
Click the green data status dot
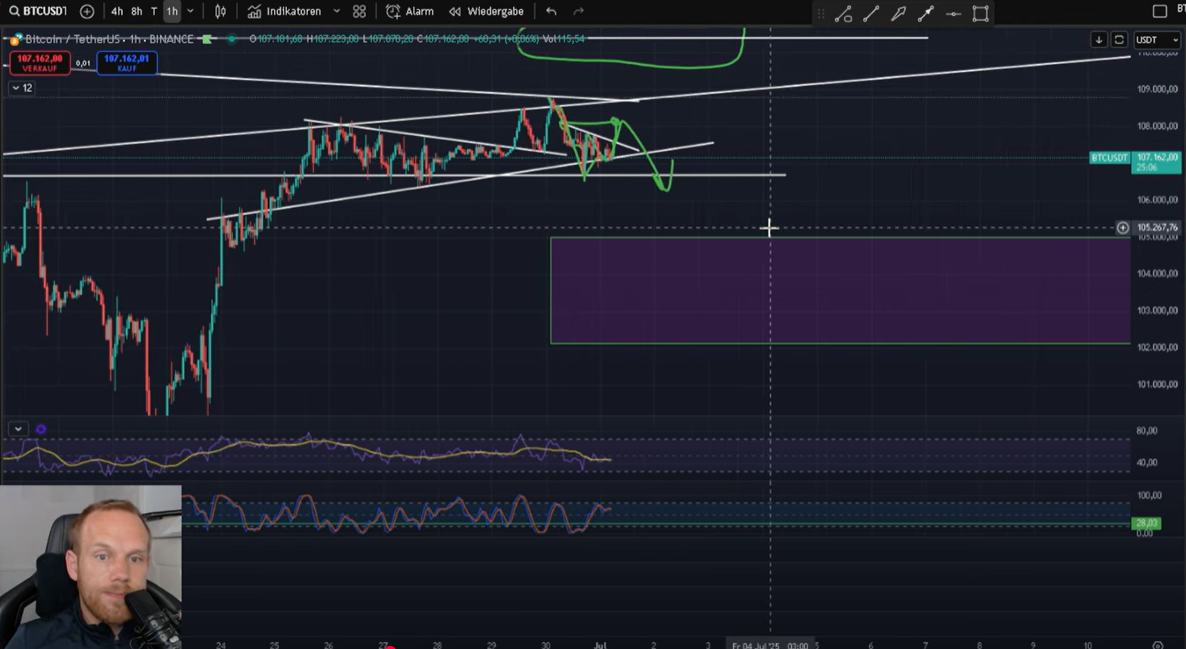pyautogui.click(x=231, y=39)
